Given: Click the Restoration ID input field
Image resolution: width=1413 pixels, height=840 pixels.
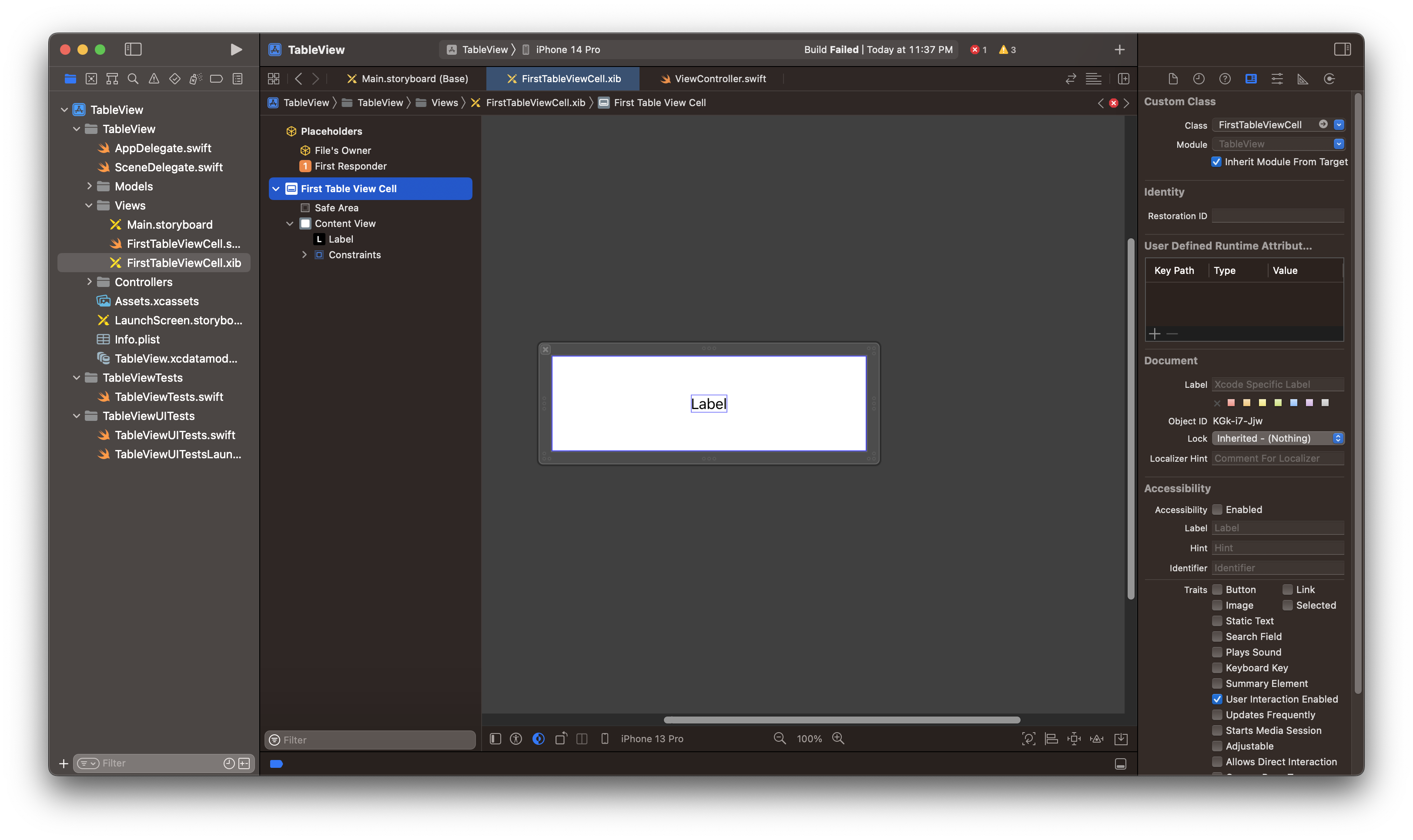Looking at the screenshot, I should coord(1278,216).
